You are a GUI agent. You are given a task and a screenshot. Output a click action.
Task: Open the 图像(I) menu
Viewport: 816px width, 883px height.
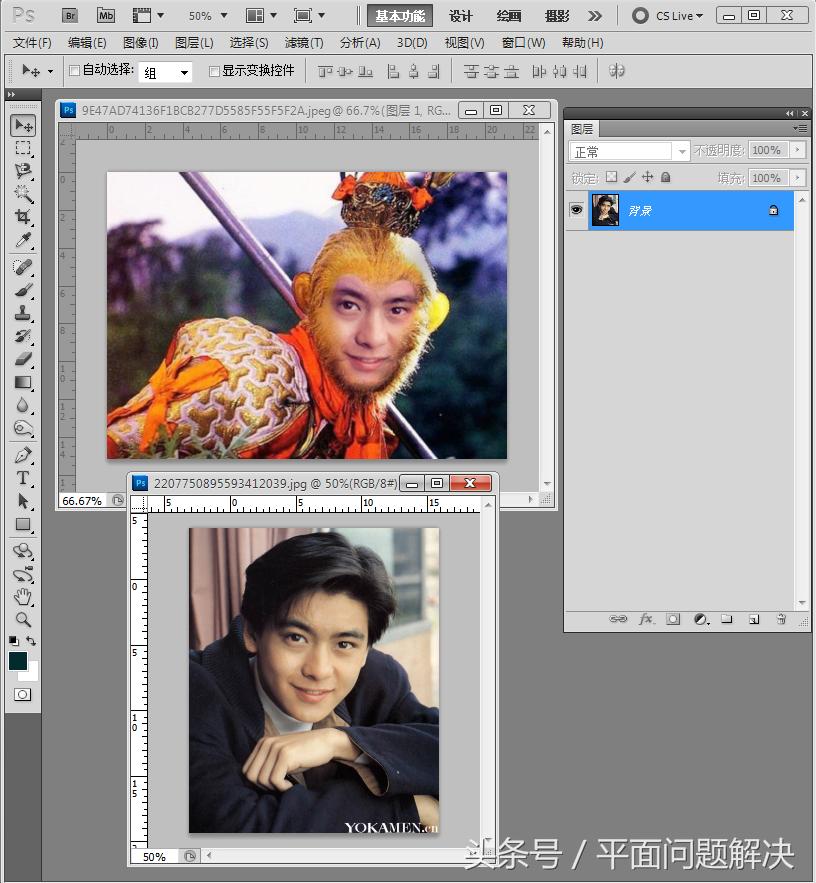[140, 43]
